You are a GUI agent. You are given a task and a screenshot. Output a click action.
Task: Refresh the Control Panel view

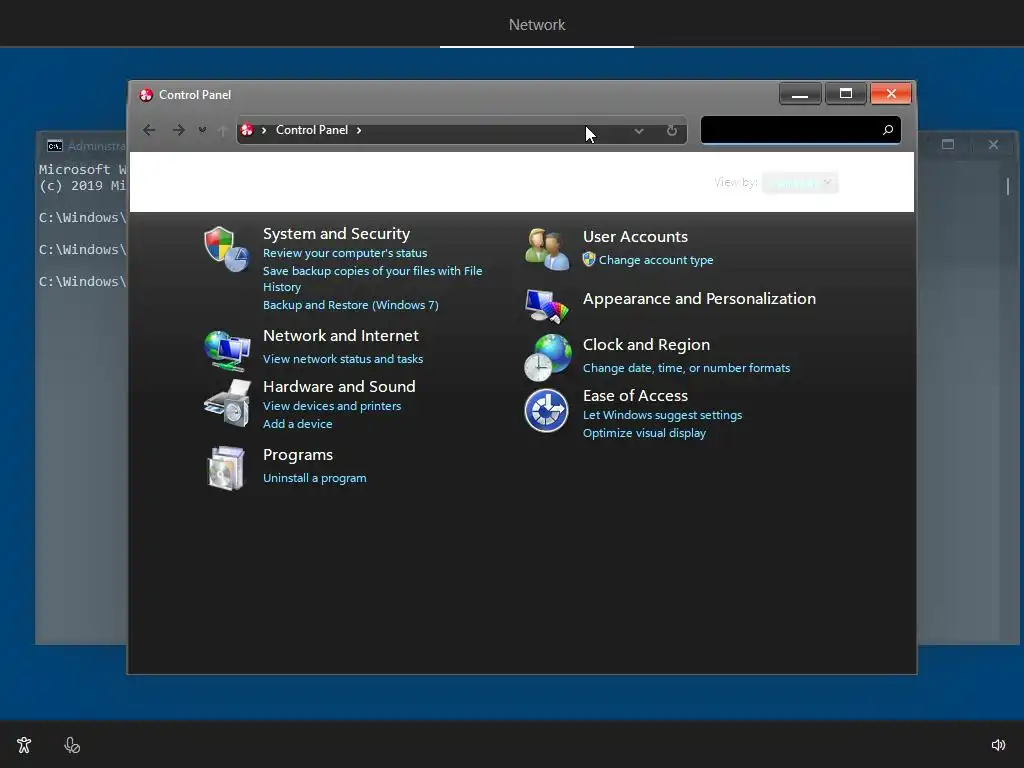point(671,131)
